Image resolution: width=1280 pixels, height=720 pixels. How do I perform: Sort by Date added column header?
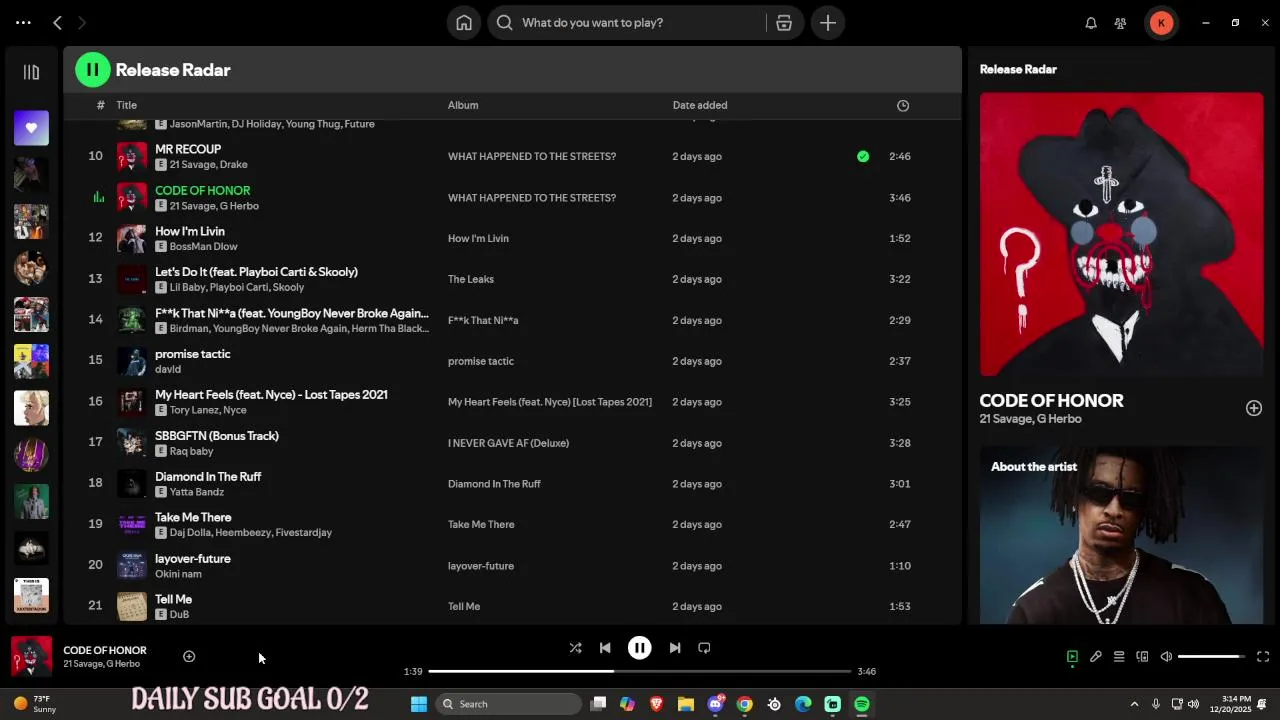[700, 105]
